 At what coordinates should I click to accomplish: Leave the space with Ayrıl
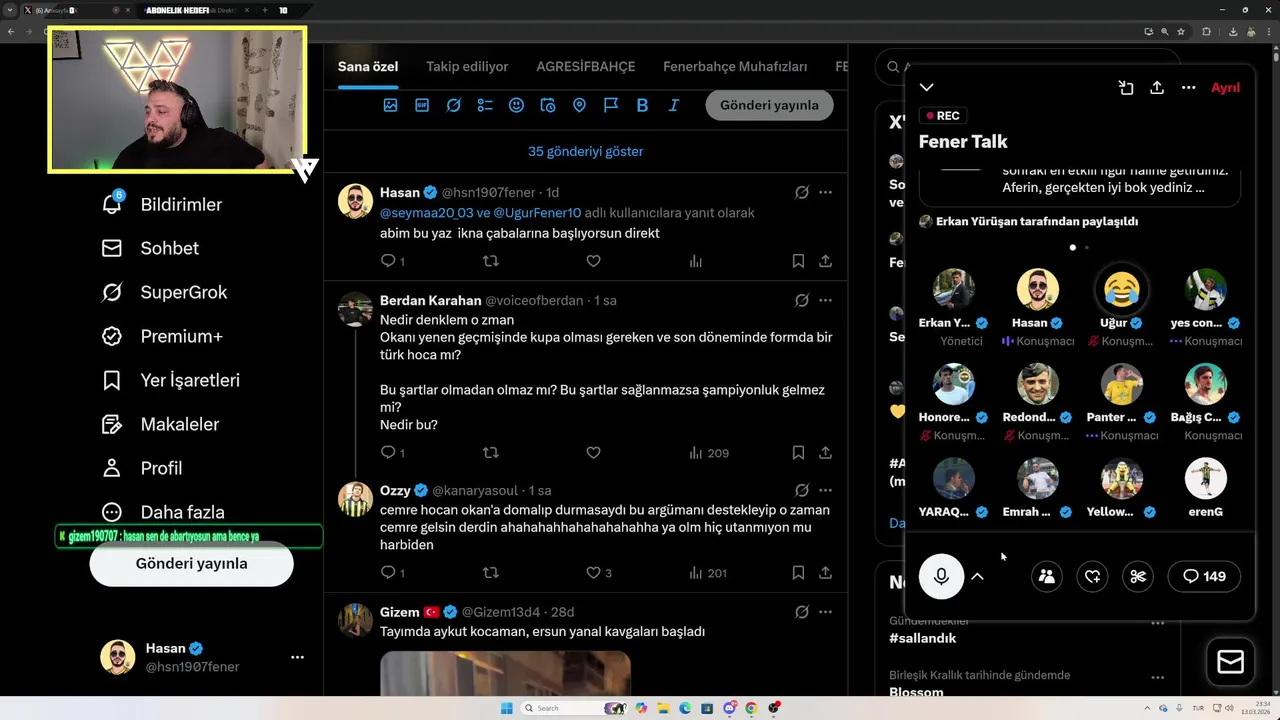tap(1225, 88)
